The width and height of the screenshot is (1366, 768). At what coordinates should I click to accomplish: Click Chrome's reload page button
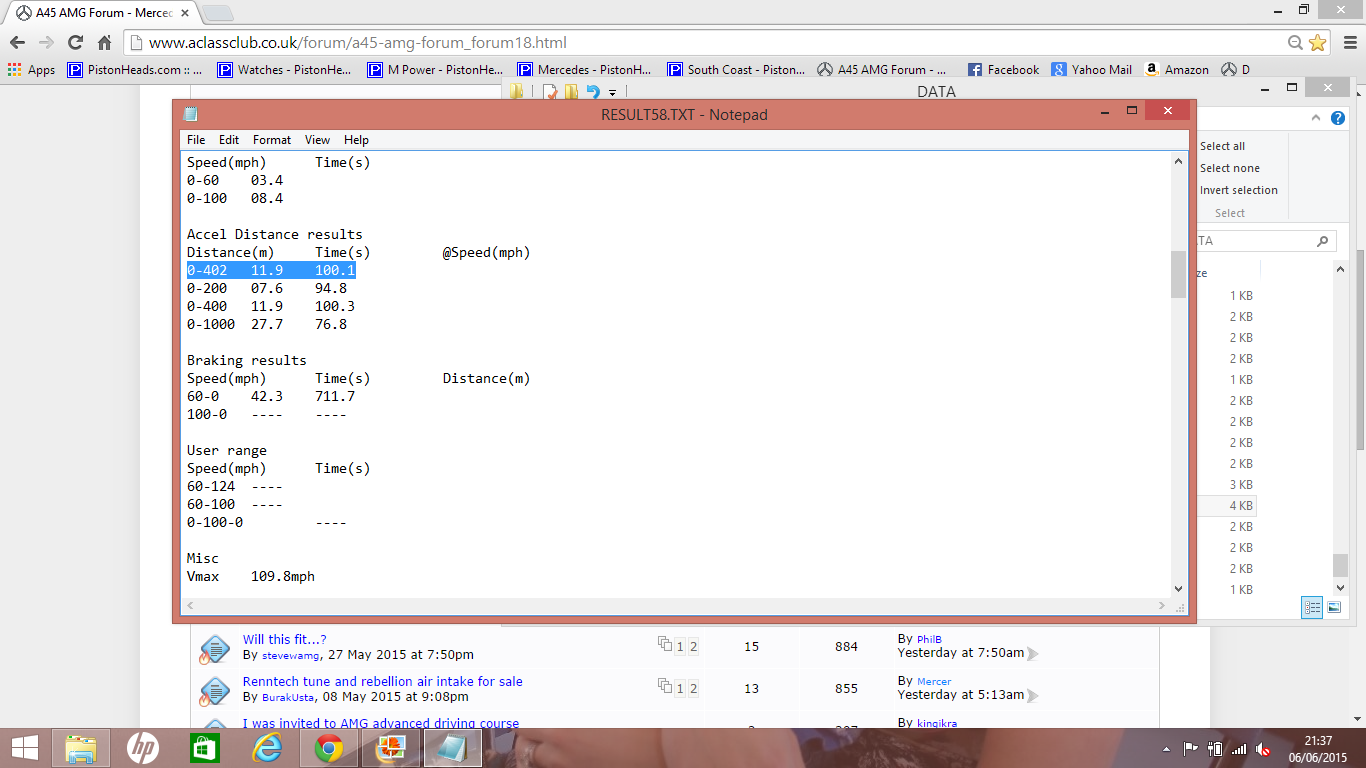pyautogui.click(x=75, y=43)
